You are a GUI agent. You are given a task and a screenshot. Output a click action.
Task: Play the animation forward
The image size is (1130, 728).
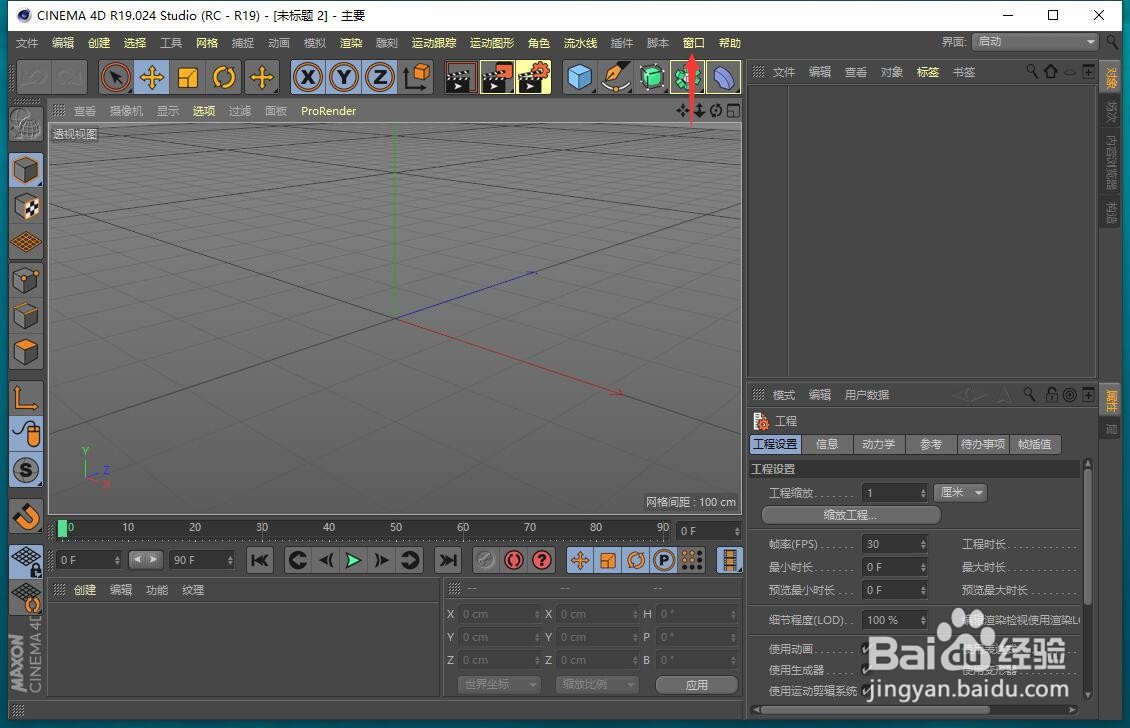pos(353,560)
